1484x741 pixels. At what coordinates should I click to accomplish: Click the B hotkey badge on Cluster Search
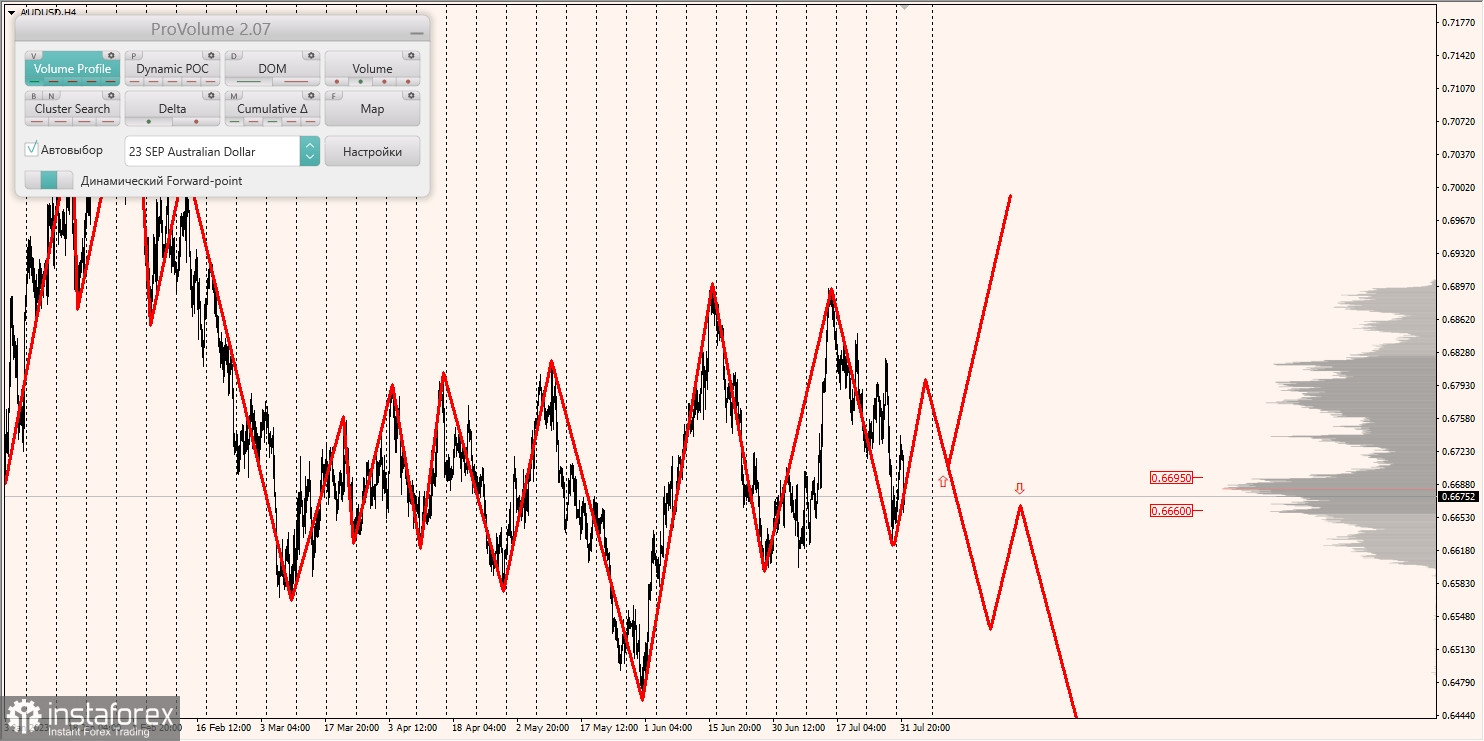(x=34, y=96)
